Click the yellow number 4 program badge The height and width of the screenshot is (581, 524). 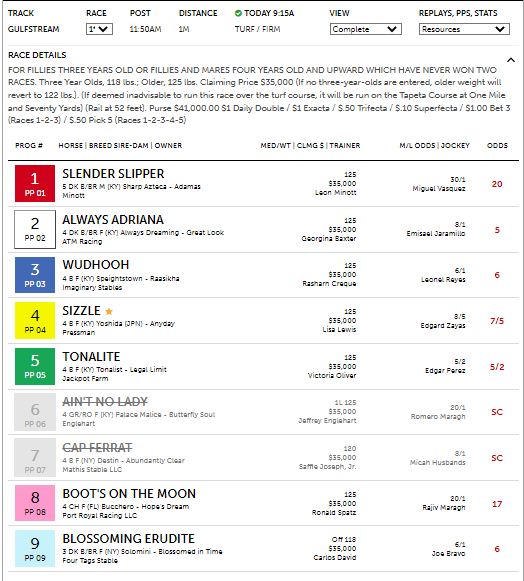[x=35, y=321]
